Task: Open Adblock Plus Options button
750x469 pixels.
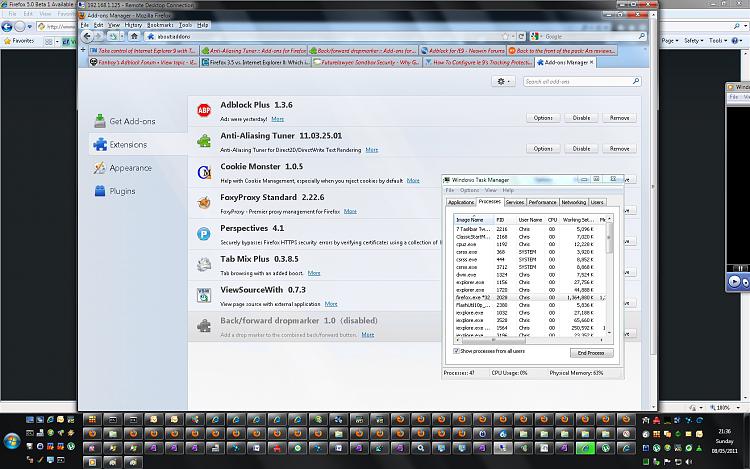Action: click(x=543, y=118)
